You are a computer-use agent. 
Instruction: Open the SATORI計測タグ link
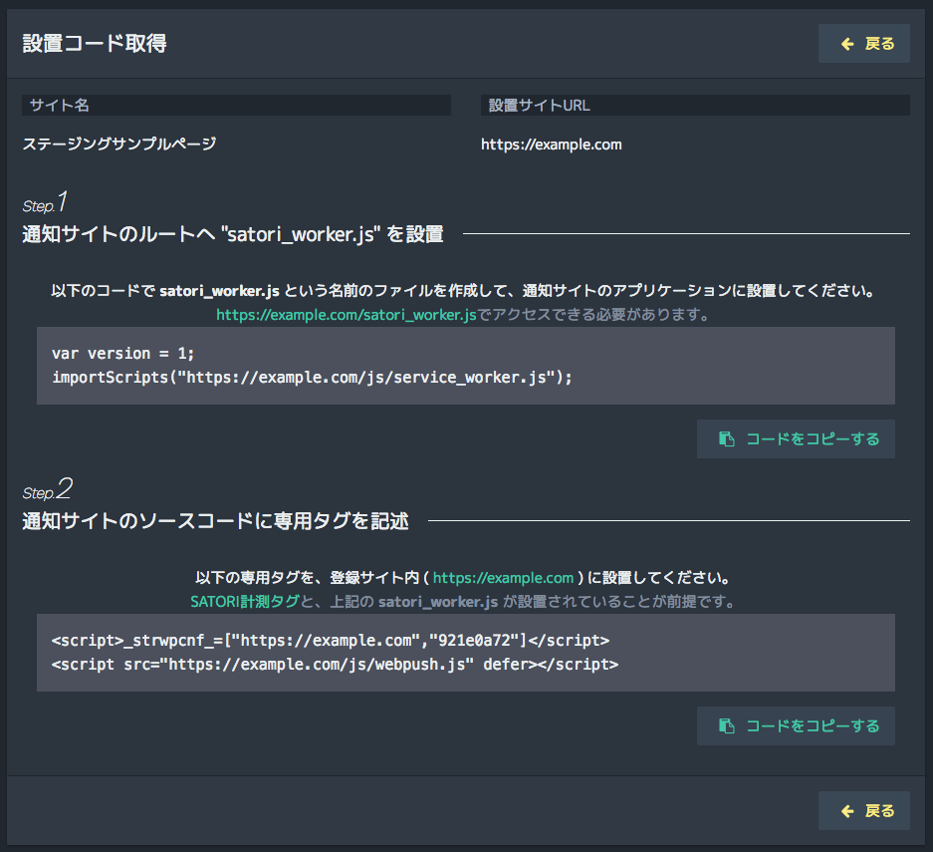click(x=245, y=602)
